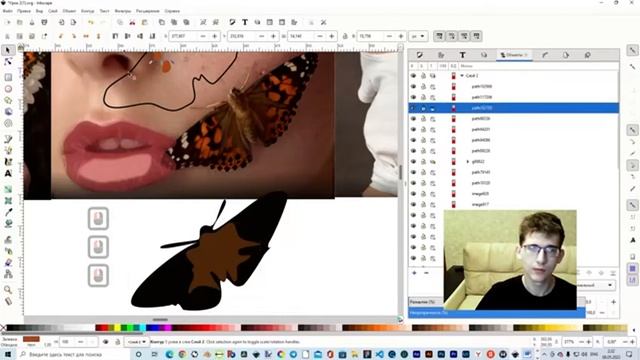Toggle current layer lock in status bar
This screenshot has width=640, height=360.
117,342
